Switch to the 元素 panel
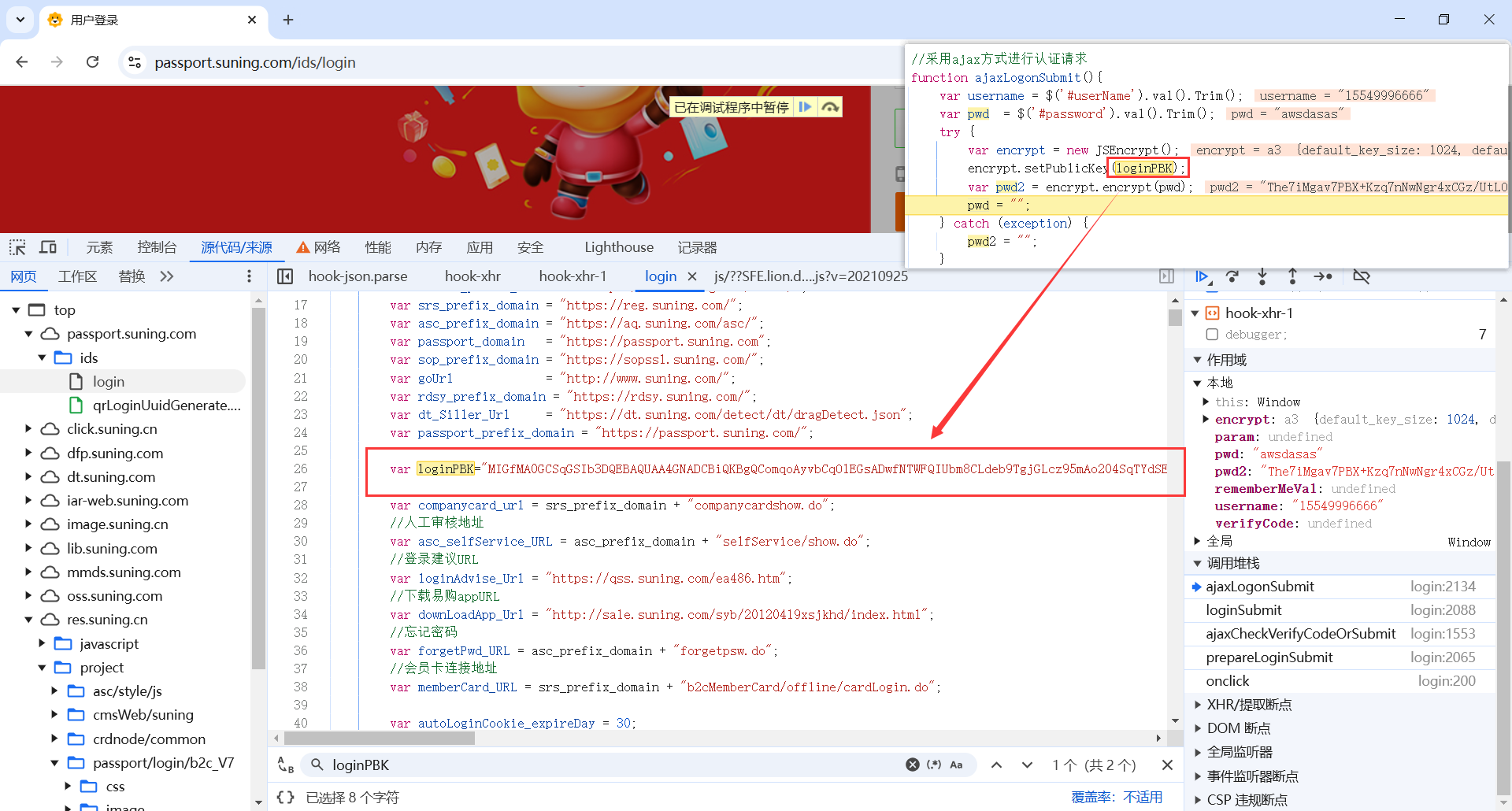Screen dimensions: 1512x811 pos(99,247)
